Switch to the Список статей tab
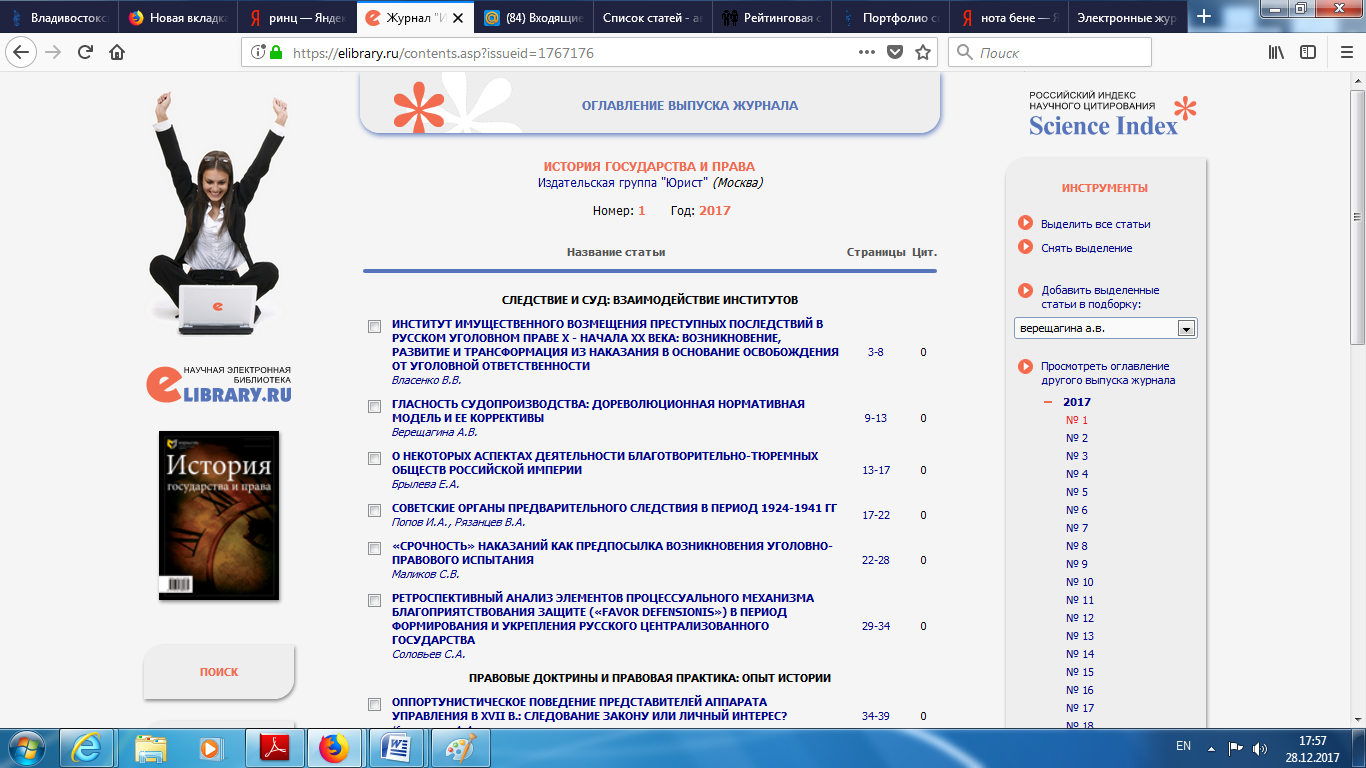The width and height of the screenshot is (1366, 768). (651, 17)
